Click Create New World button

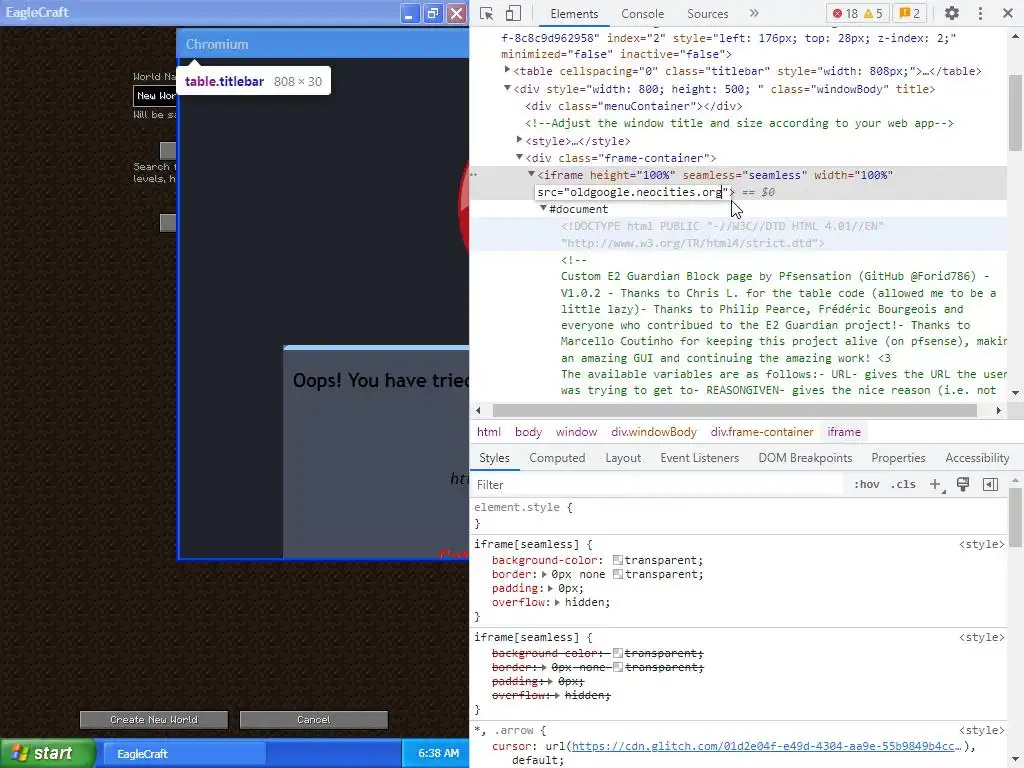pos(153,720)
